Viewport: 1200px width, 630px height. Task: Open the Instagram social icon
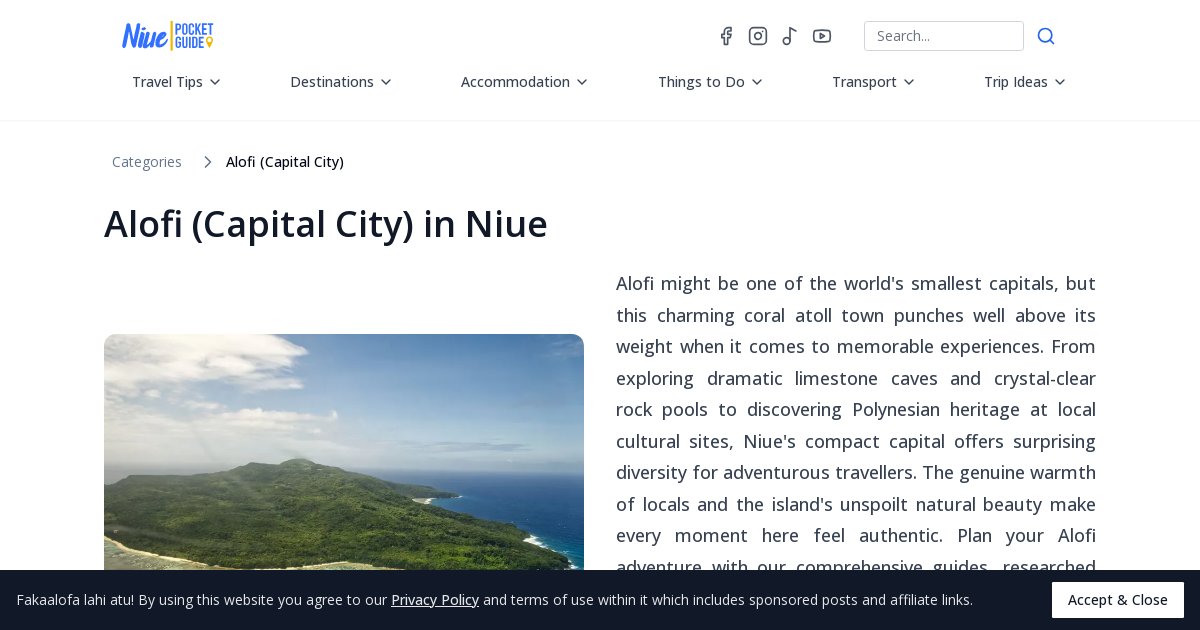758,36
